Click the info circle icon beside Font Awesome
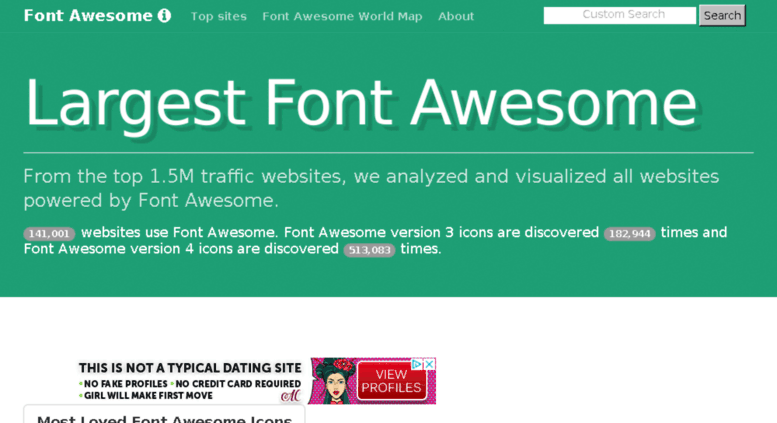Viewport: 777px width, 423px height. point(164,16)
